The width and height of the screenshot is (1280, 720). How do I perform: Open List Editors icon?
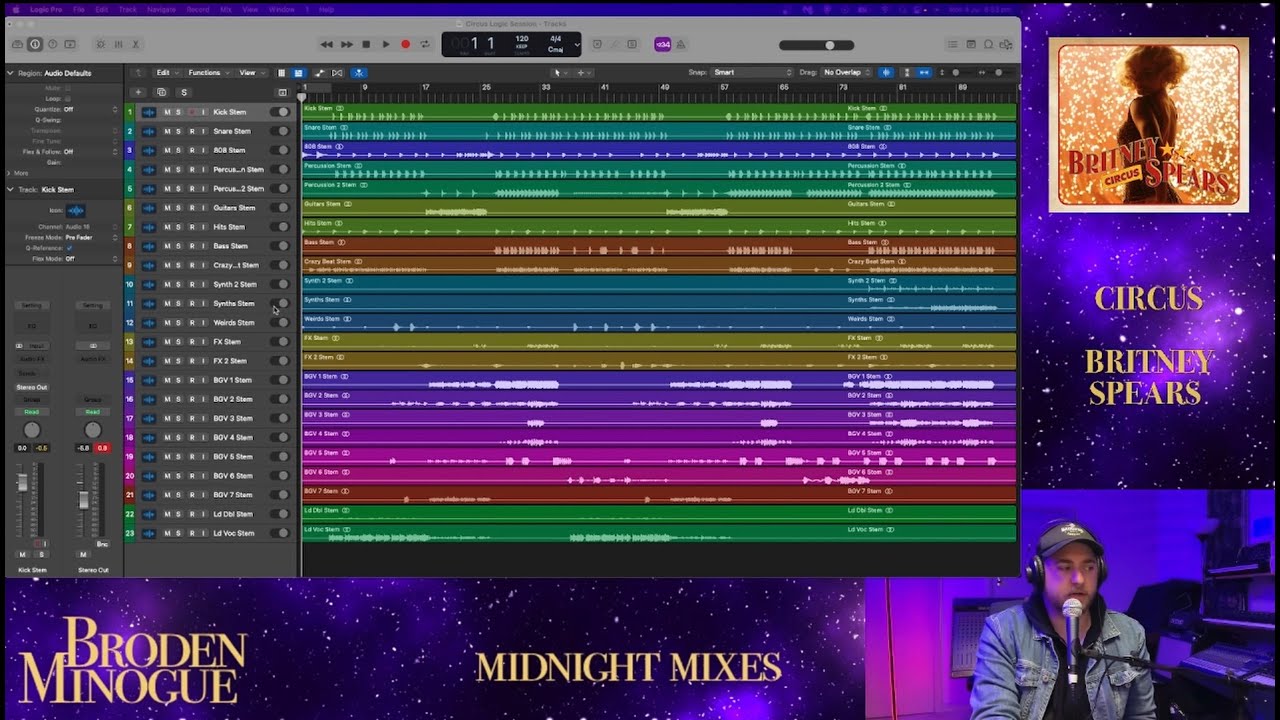click(953, 44)
